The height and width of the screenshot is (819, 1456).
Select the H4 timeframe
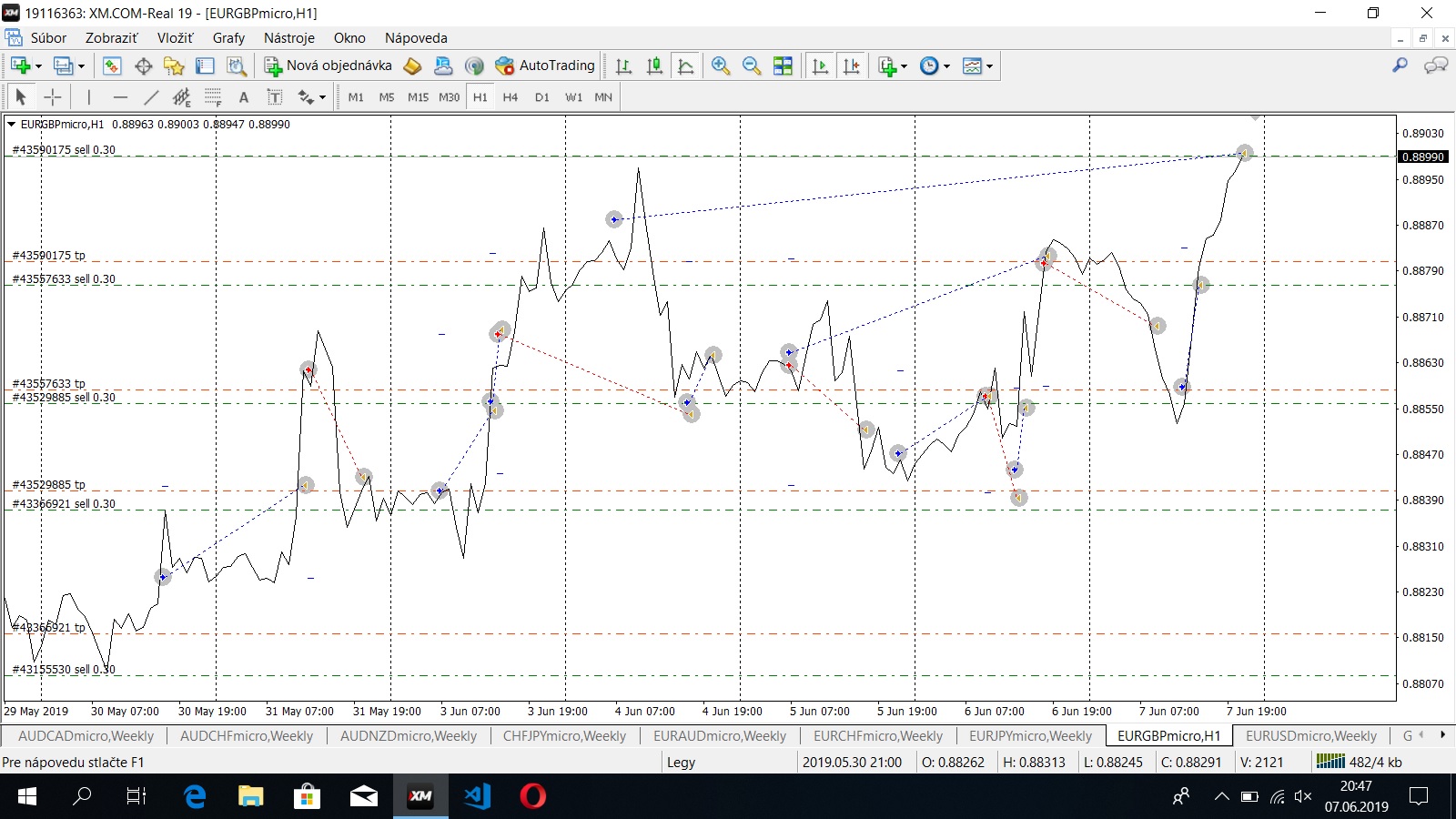click(x=511, y=96)
